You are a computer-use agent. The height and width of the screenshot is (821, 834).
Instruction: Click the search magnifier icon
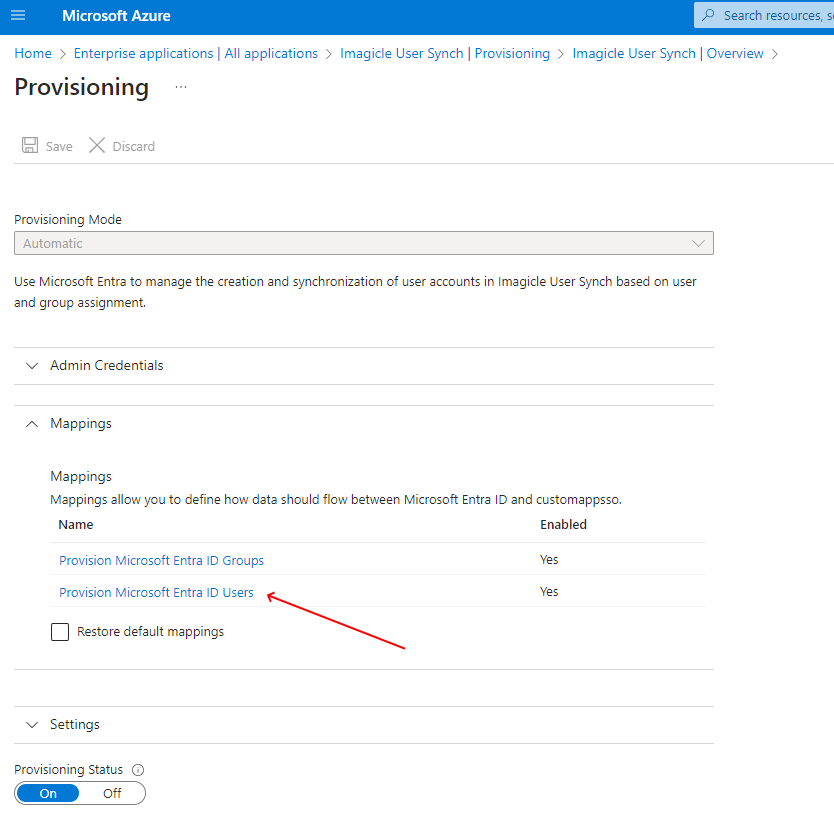pyautogui.click(x=709, y=16)
